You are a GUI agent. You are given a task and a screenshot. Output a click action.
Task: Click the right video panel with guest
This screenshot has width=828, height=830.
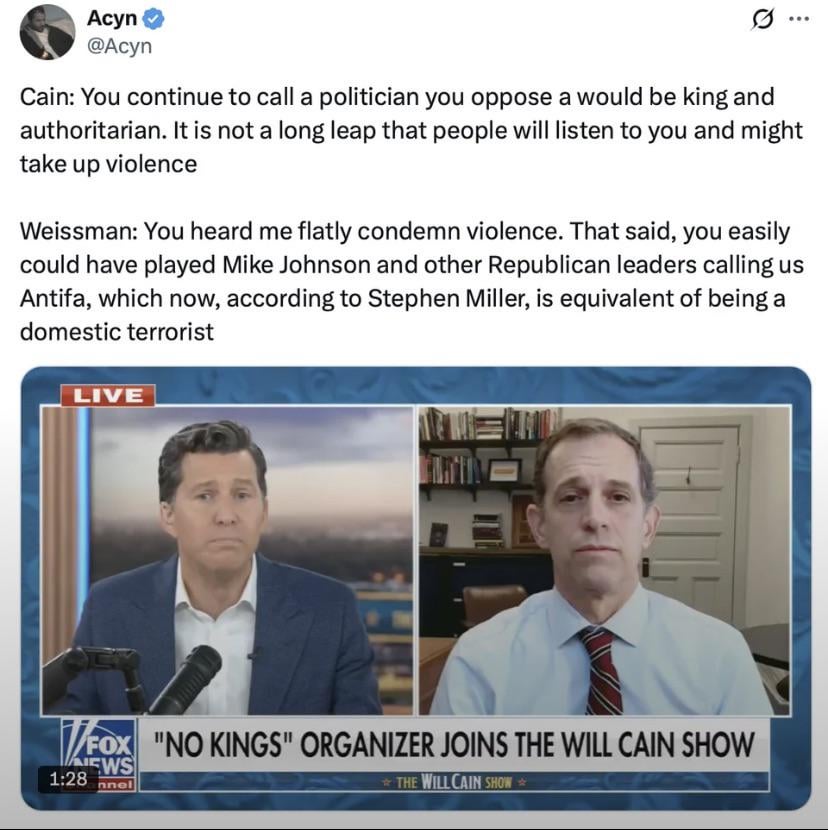click(605, 561)
